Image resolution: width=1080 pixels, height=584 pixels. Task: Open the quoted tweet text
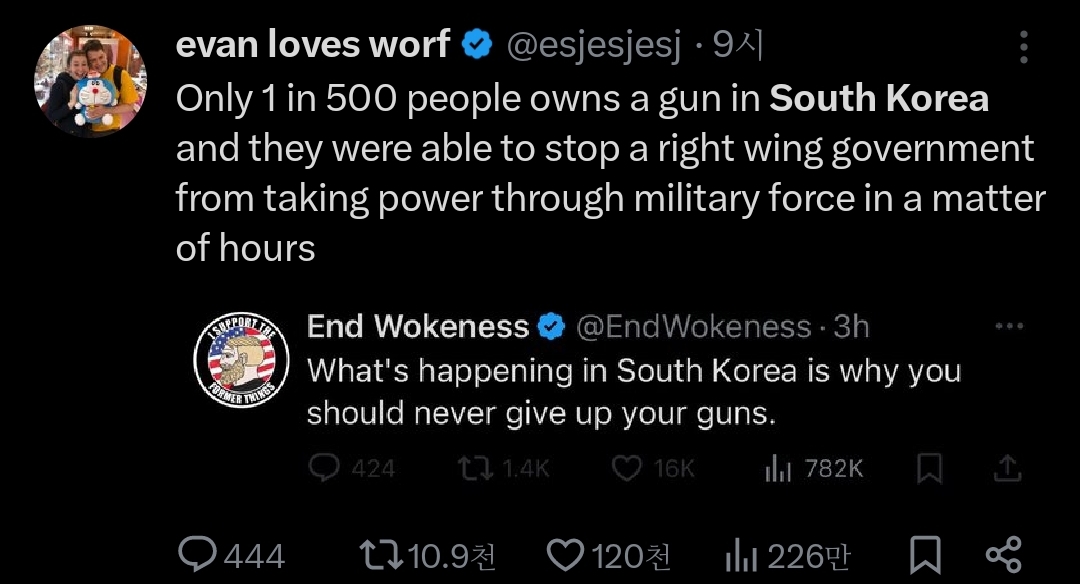[633, 391]
